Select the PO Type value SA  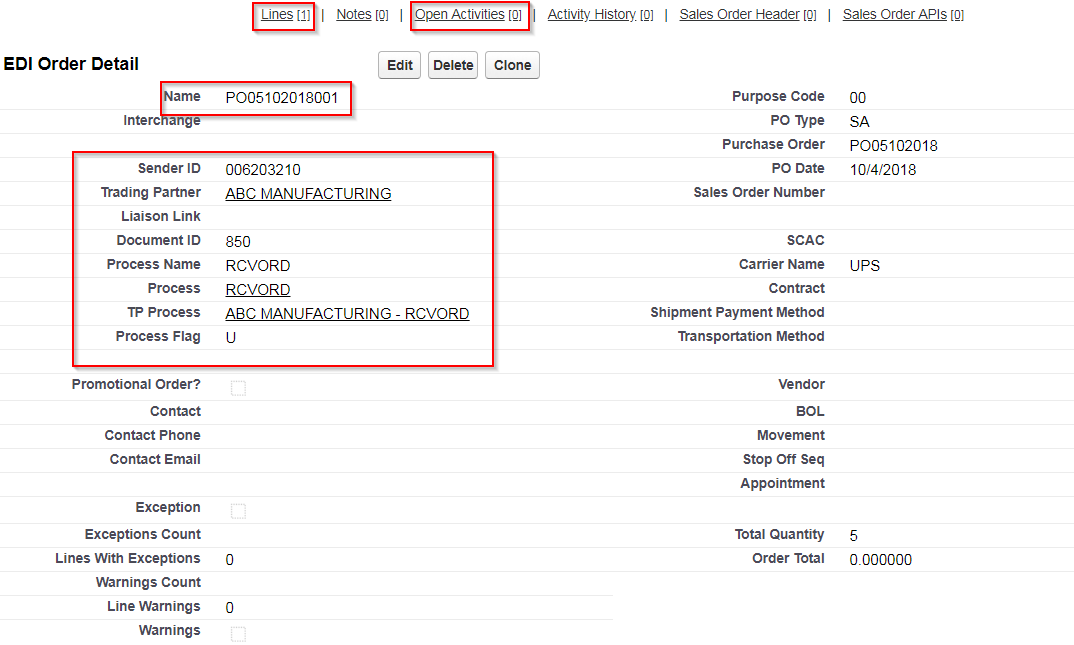coord(859,122)
